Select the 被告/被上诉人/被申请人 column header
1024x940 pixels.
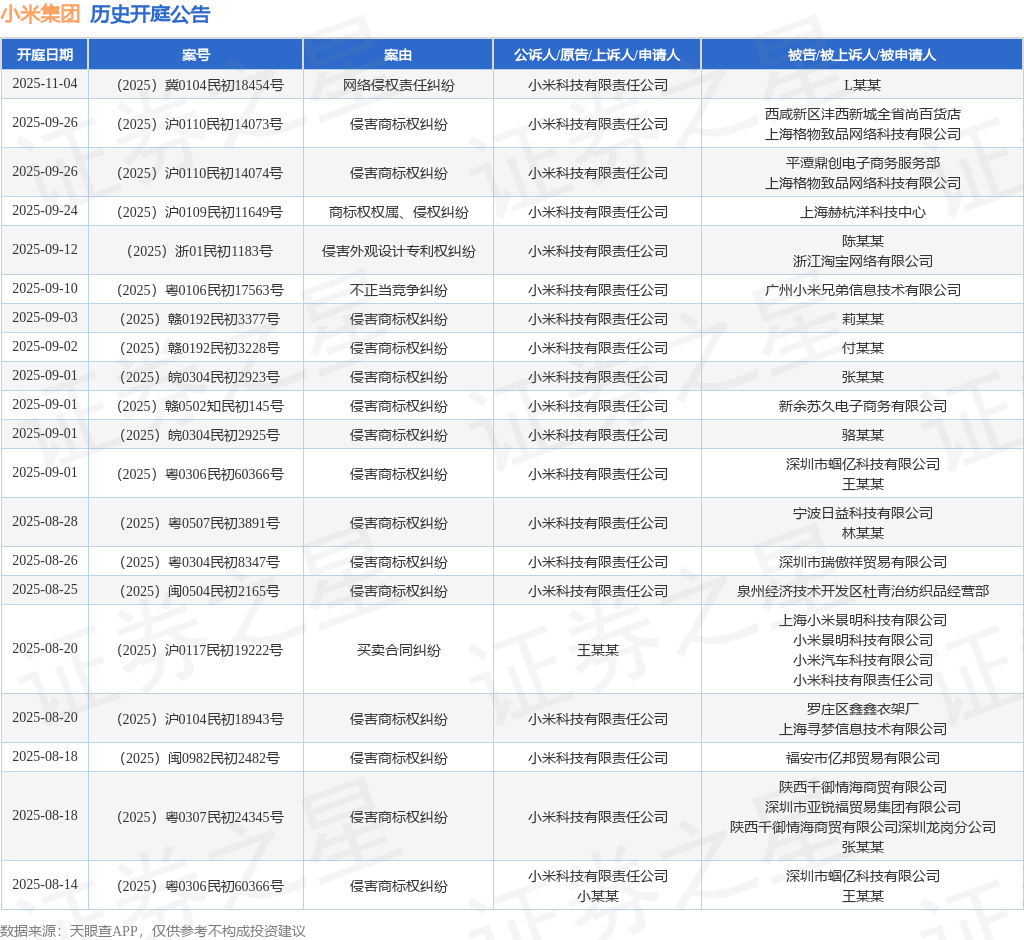[x=862, y=55]
